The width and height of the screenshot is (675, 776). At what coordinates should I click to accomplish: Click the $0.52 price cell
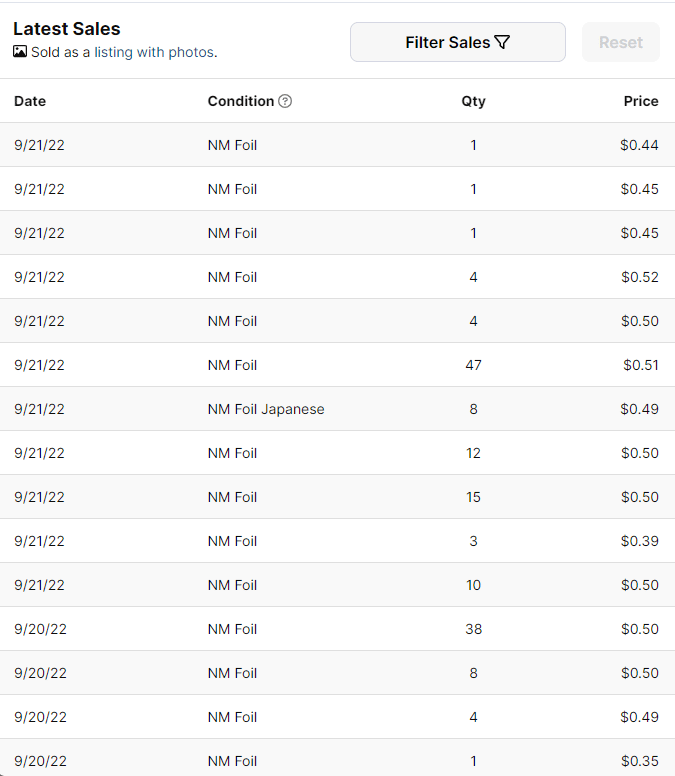click(639, 277)
